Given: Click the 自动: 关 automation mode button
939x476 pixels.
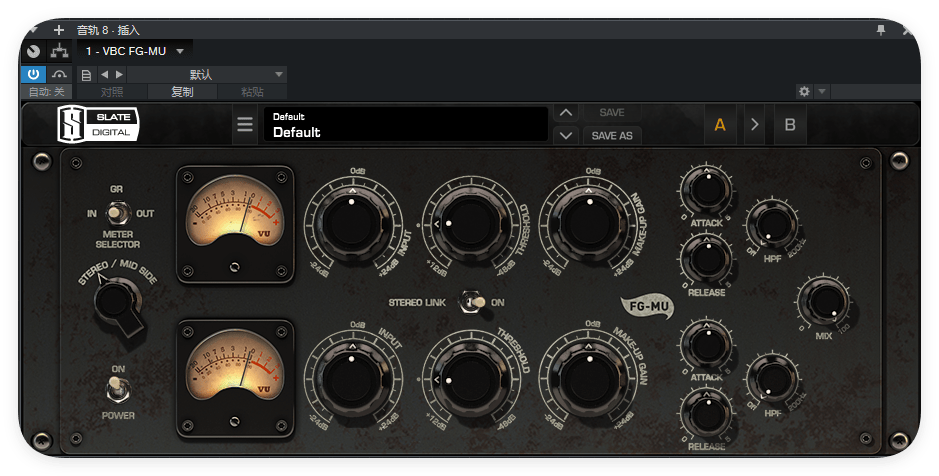Looking at the screenshot, I should pos(47,92).
